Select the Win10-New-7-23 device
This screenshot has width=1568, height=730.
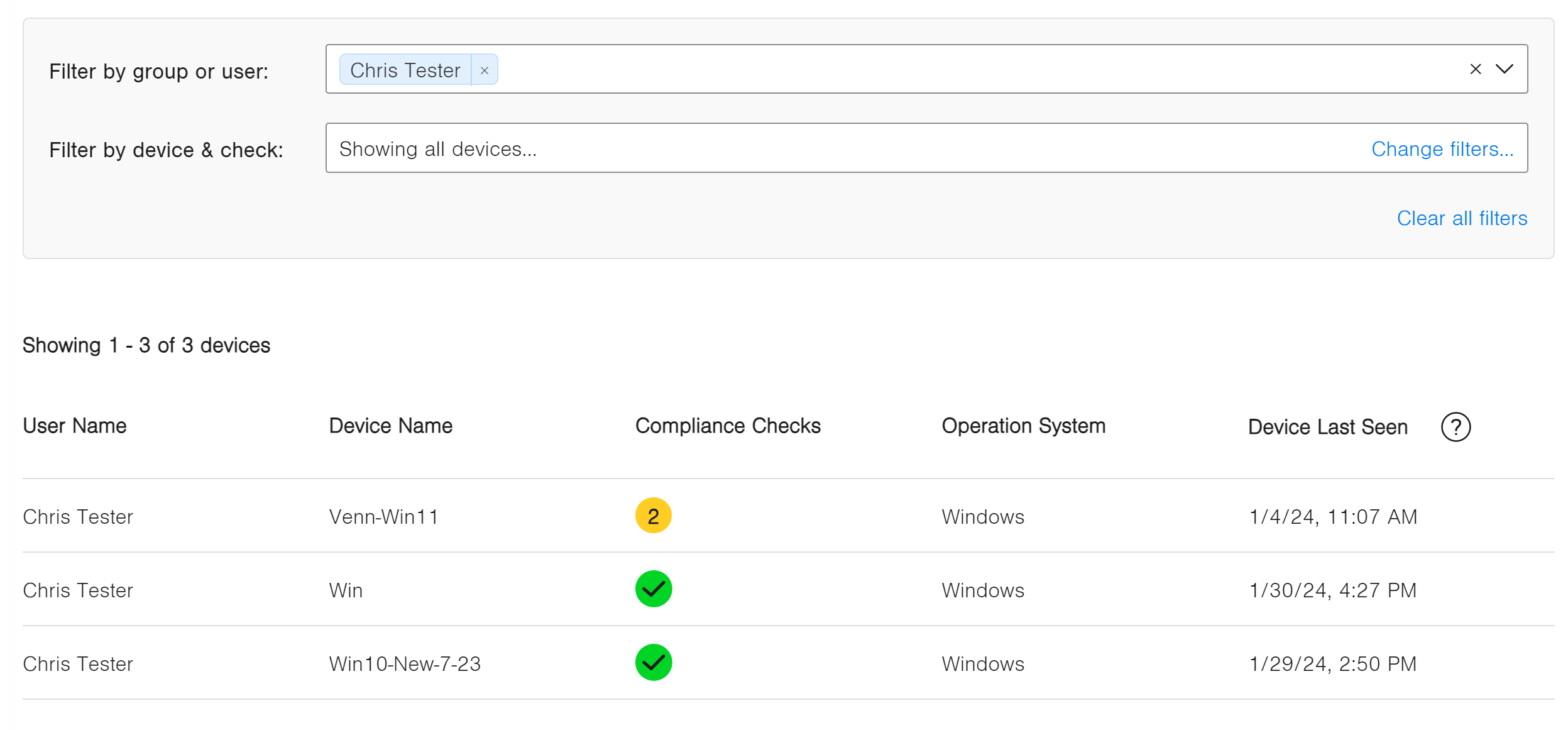pyautogui.click(x=405, y=662)
